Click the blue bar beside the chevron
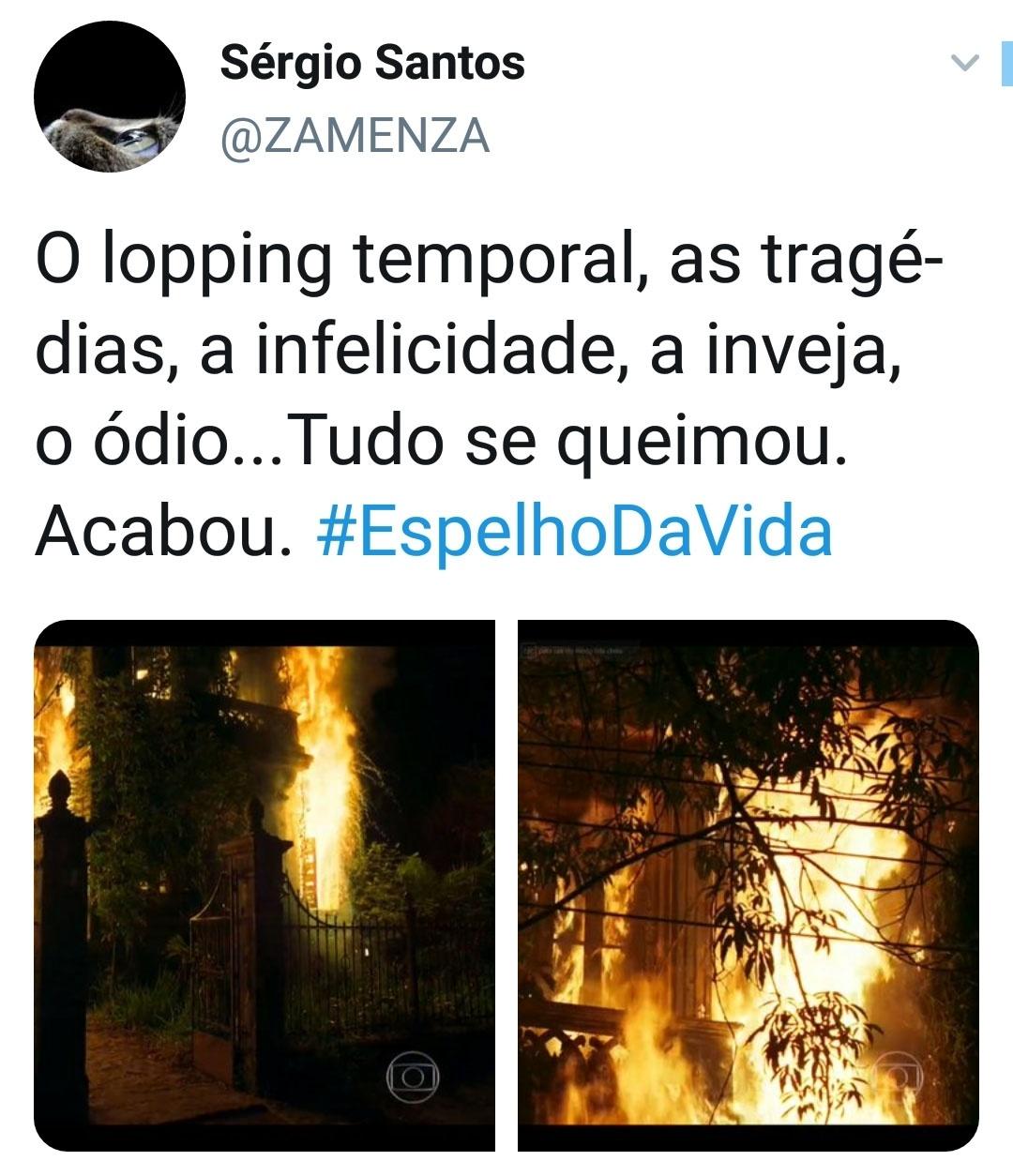The image size is (1013, 1176). click(1005, 64)
